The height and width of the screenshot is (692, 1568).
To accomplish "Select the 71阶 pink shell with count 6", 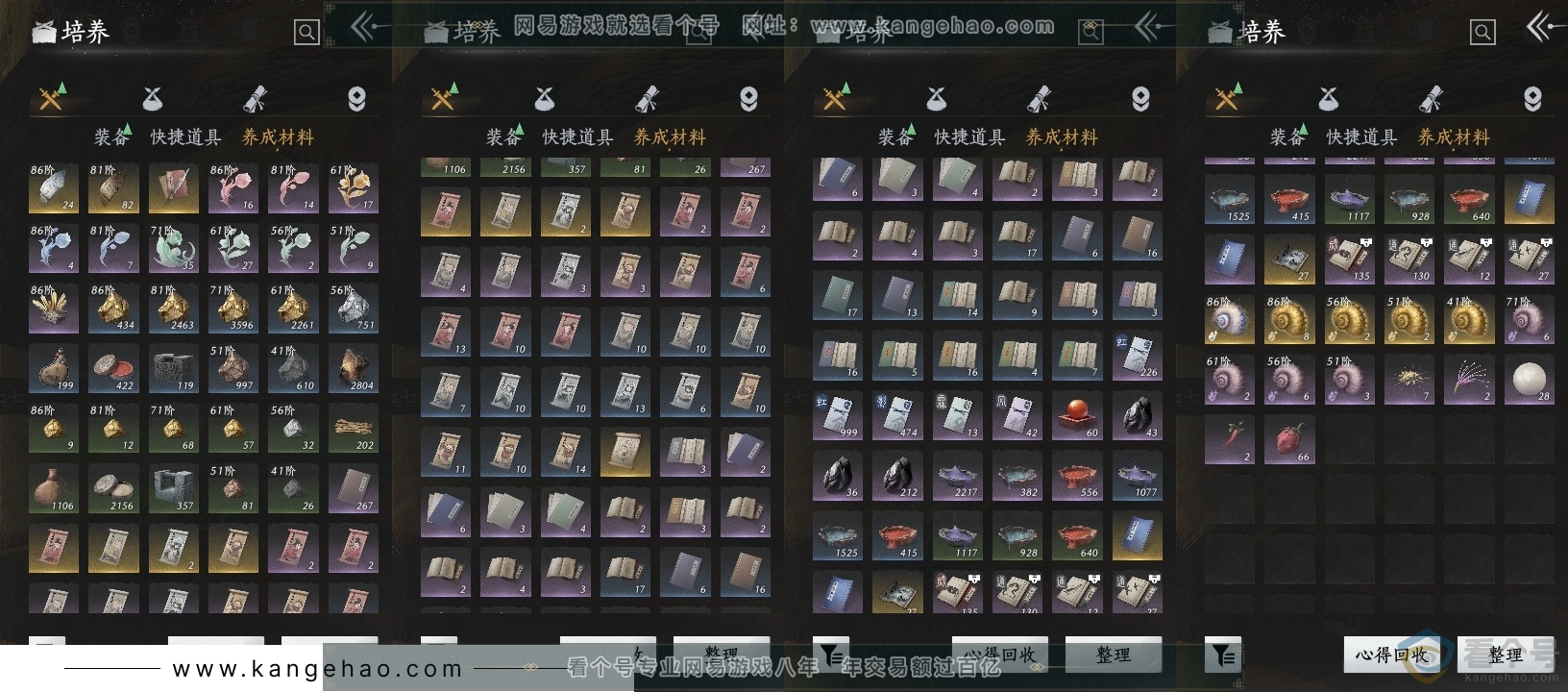I will (1529, 319).
